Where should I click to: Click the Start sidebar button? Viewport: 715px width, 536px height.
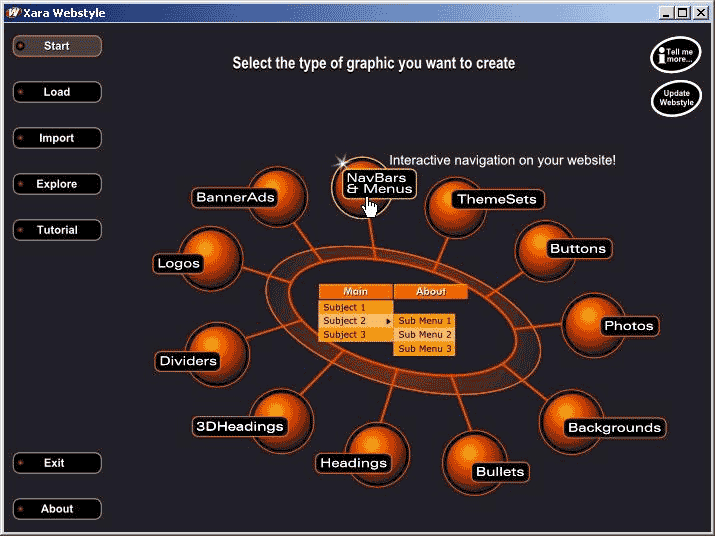[x=57, y=46]
